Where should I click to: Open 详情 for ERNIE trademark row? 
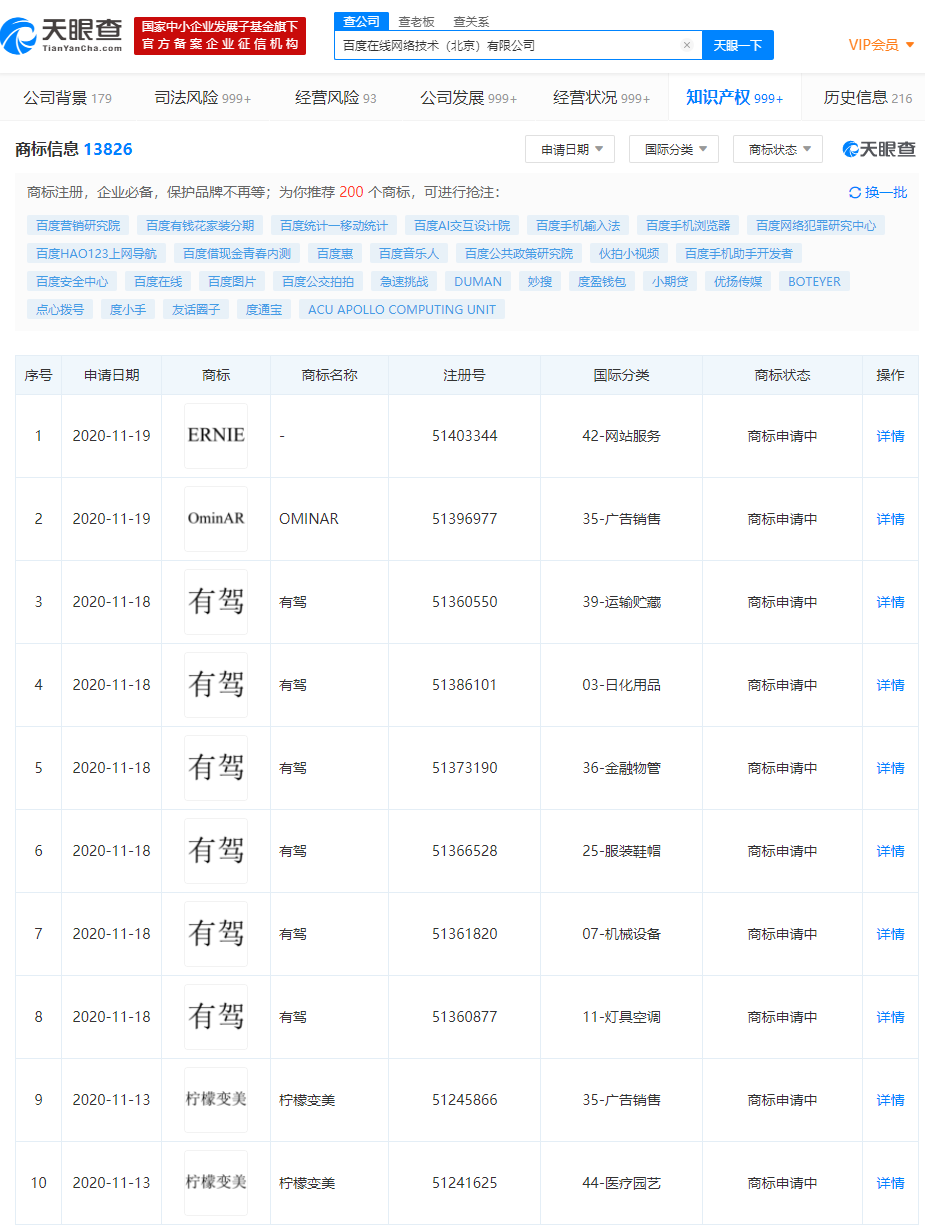[x=890, y=436]
